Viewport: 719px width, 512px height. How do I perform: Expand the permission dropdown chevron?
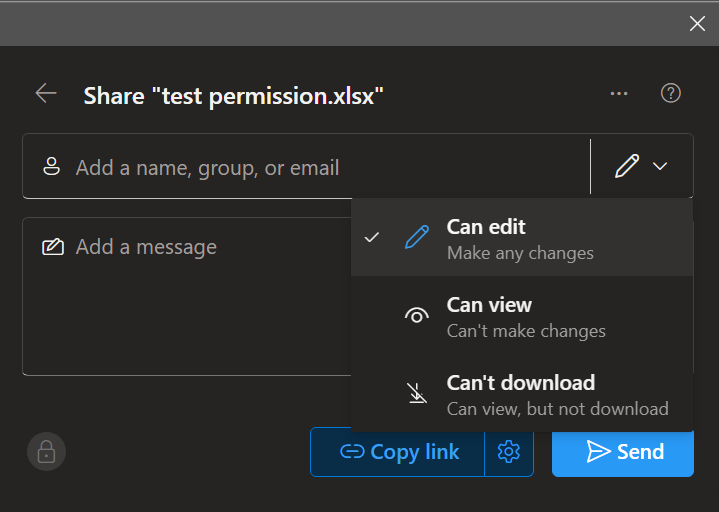coord(660,167)
